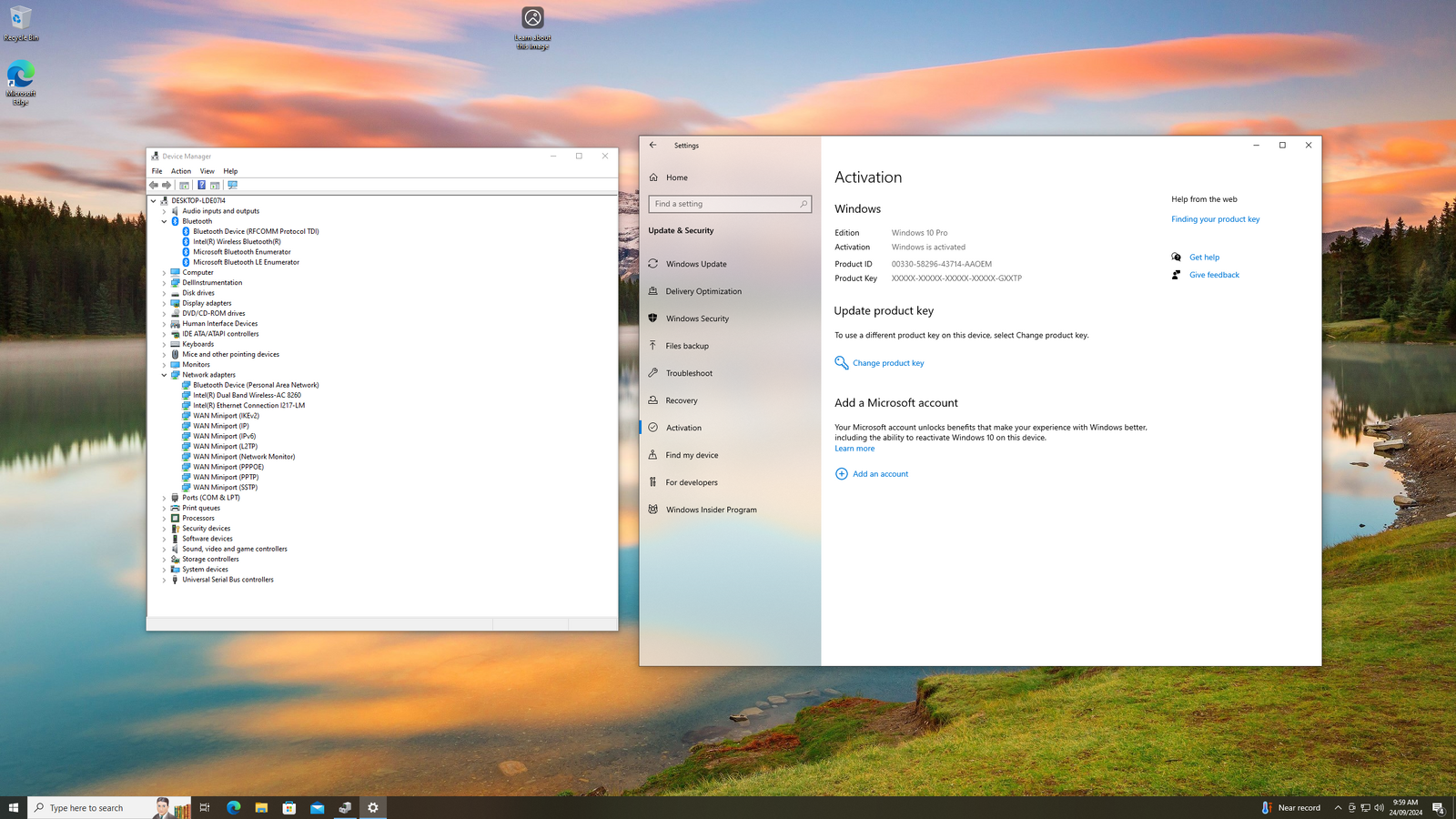The image size is (1456, 819).
Task: Select Bluetooth Device (RFCOMM Protocol TDI)
Action: click(x=256, y=231)
